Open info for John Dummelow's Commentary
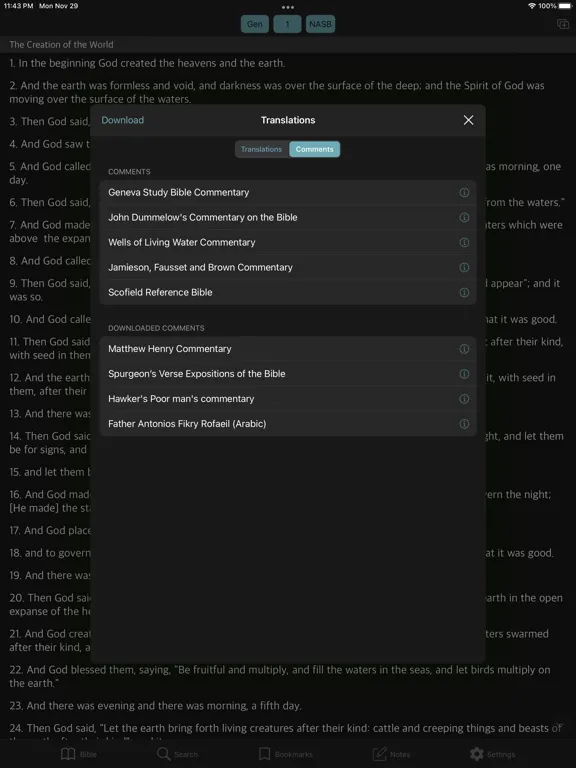576x768 pixels. (464, 217)
